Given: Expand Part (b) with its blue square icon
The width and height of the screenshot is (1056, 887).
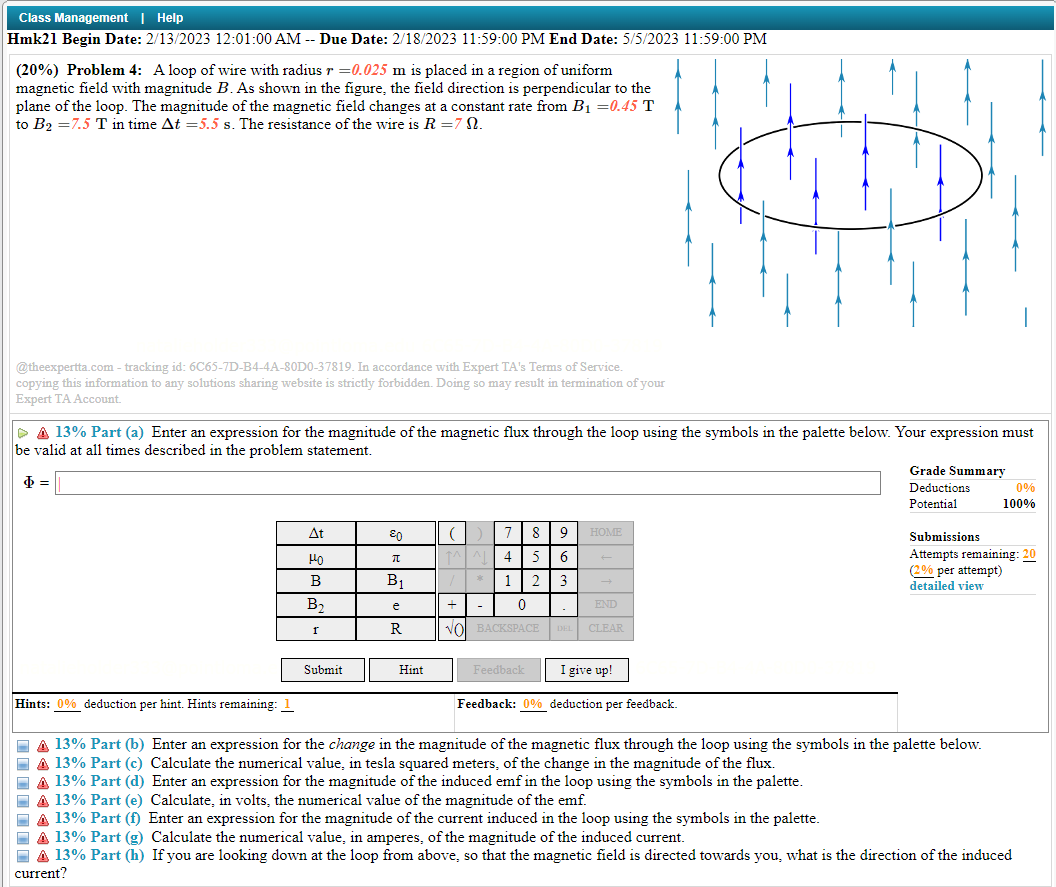Looking at the screenshot, I should [x=23, y=744].
